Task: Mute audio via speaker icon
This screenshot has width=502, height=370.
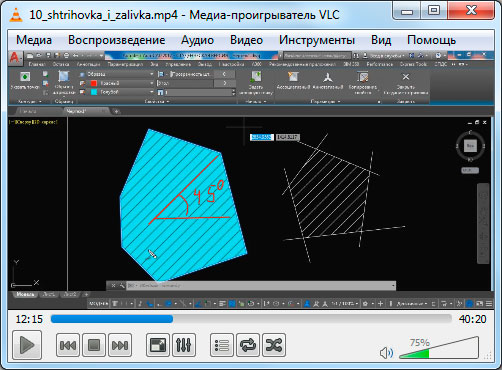Action: [386, 353]
